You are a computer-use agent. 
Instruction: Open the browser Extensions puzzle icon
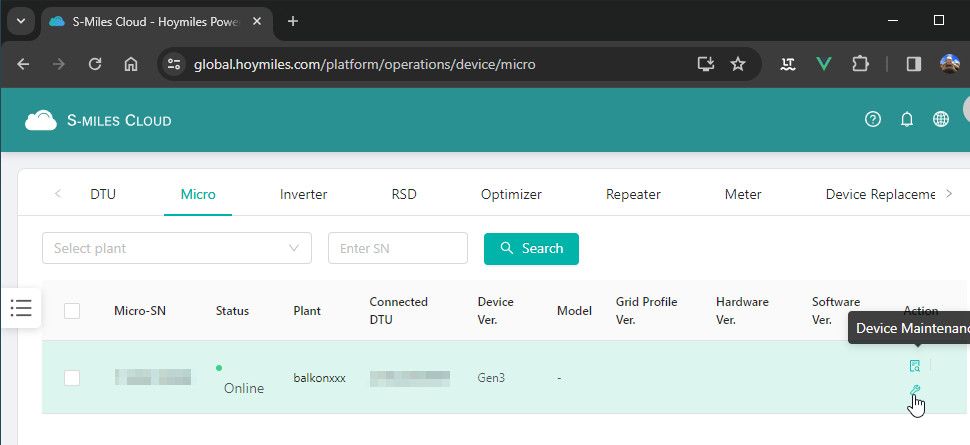859,64
